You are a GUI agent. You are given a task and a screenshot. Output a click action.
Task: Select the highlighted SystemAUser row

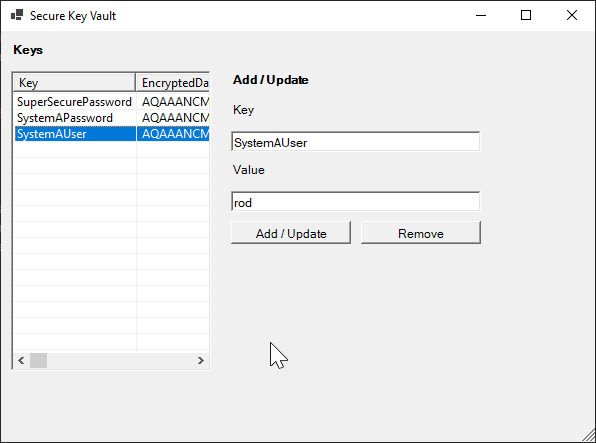tap(111, 134)
